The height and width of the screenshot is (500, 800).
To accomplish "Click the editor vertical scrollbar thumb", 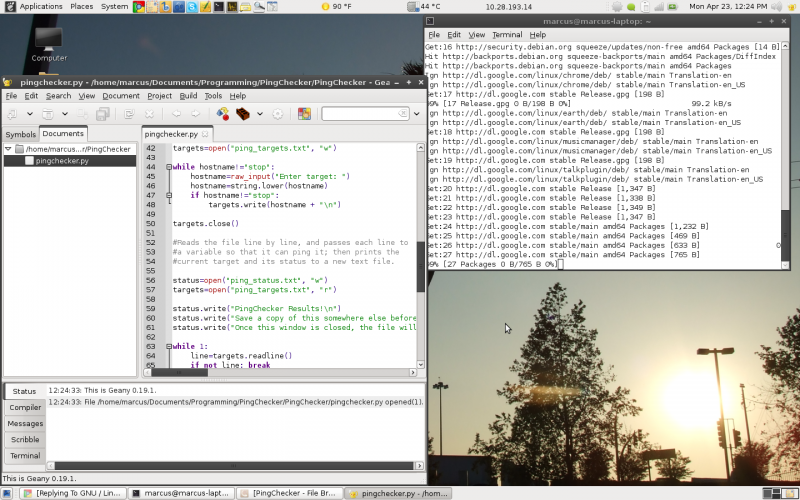I will tap(420, 267).
